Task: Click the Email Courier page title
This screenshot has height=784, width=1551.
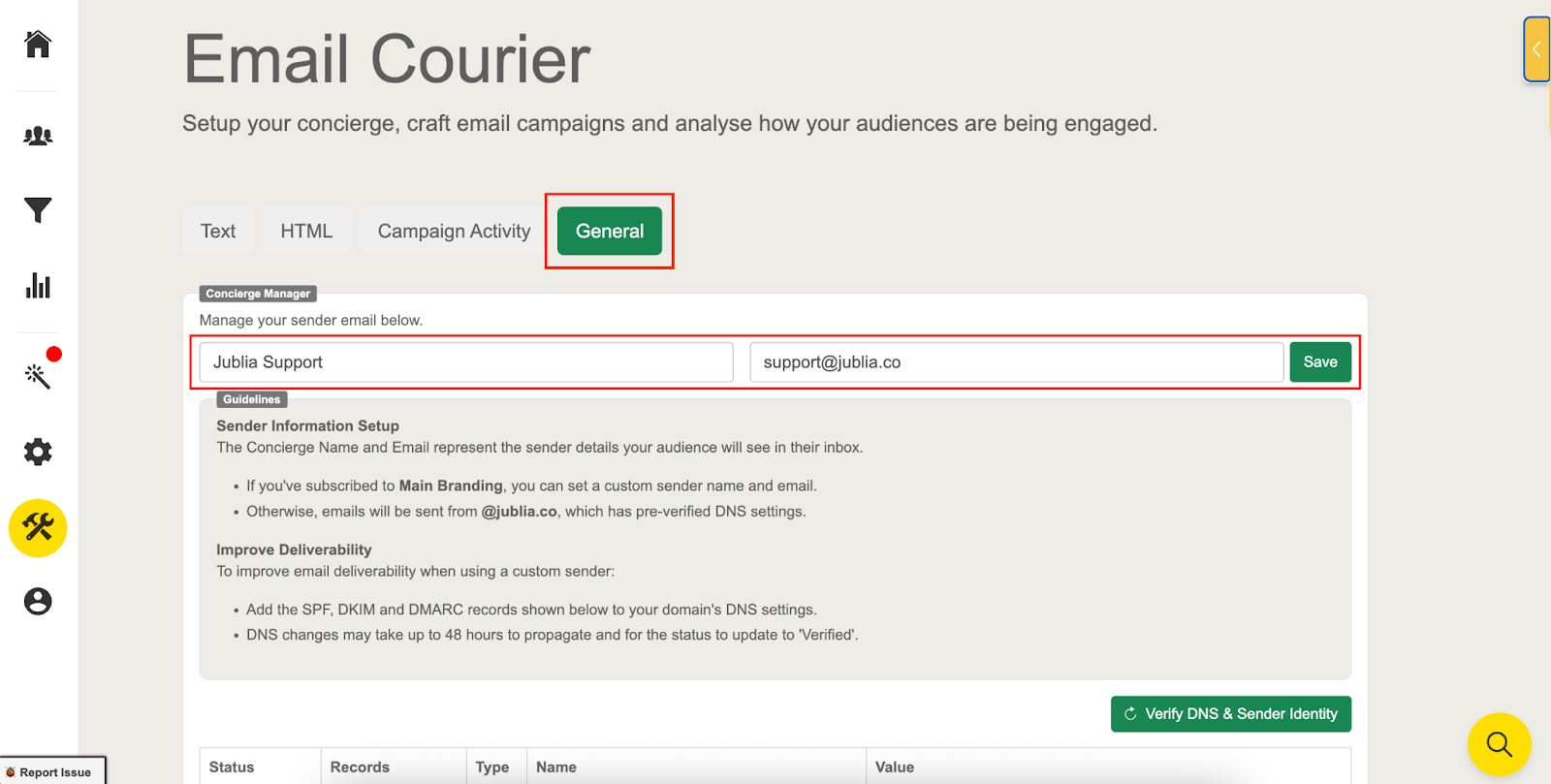Action: [387, 59]
